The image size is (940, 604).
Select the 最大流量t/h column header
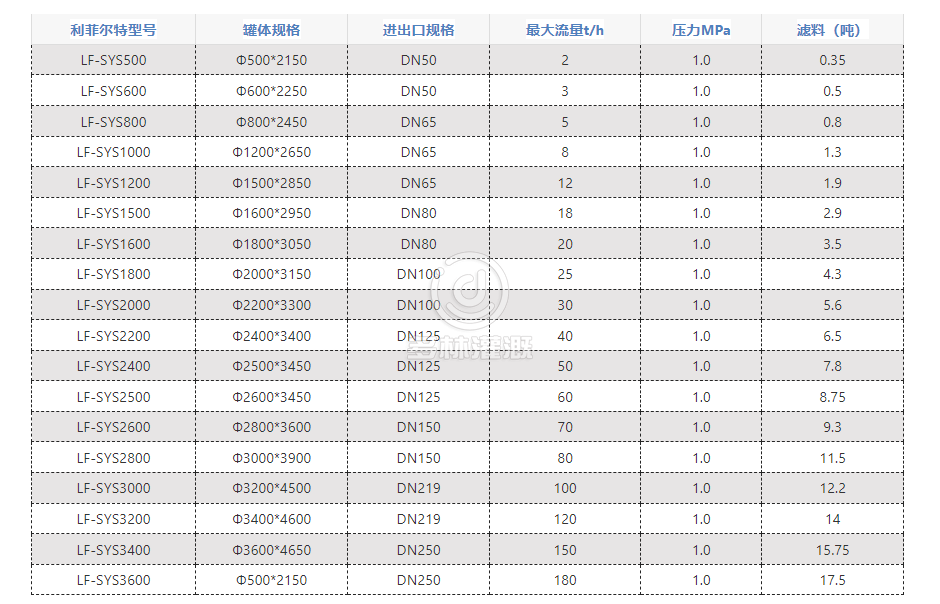click(x=565, y=30)
